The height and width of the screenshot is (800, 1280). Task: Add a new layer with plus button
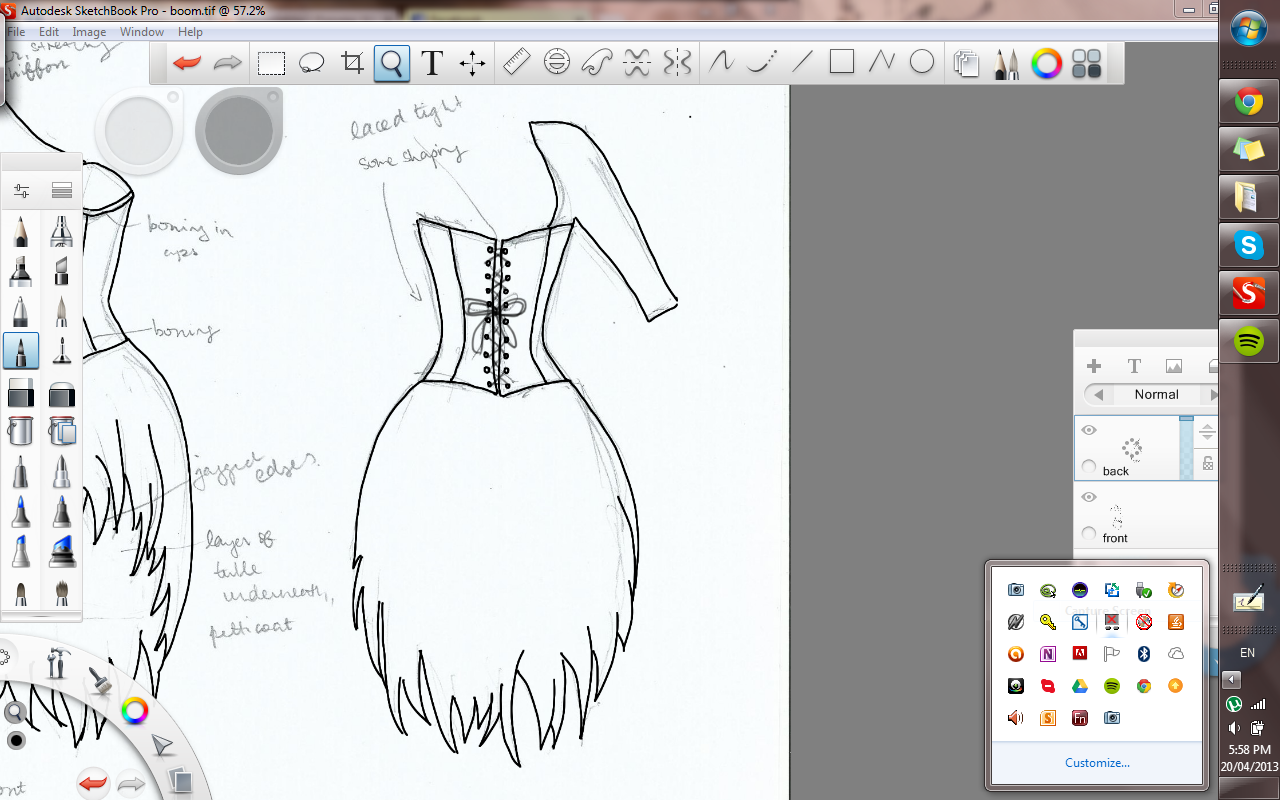click(1094, 366)
